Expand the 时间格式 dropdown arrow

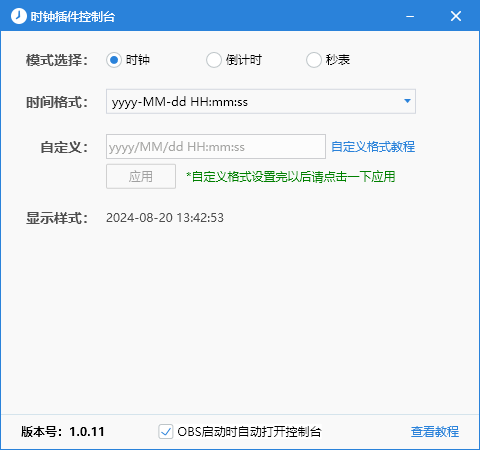(x=407, y=101)
